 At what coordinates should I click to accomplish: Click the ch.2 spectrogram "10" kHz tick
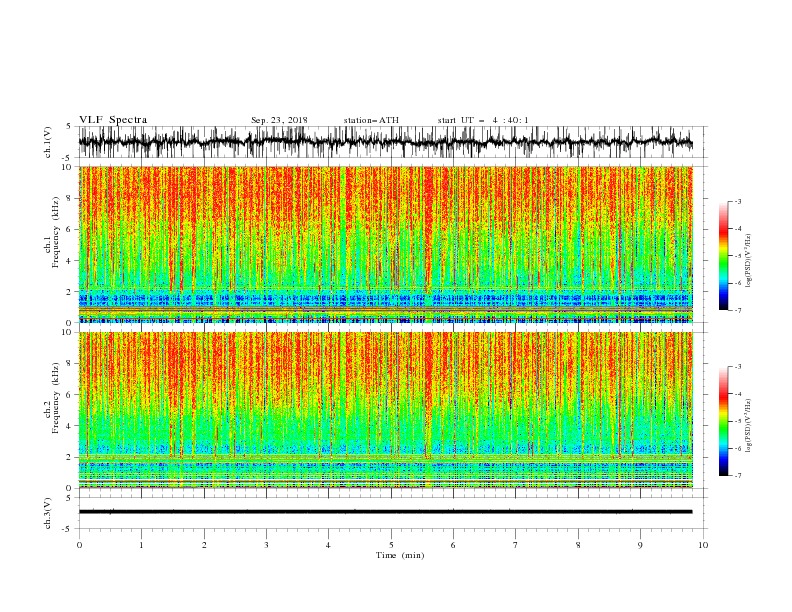[68, 332]
